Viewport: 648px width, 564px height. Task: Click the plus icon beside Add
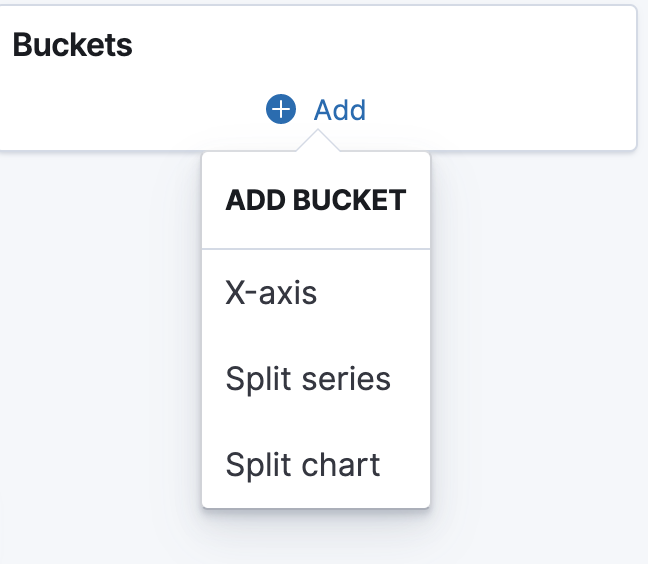tap(281, 109)
